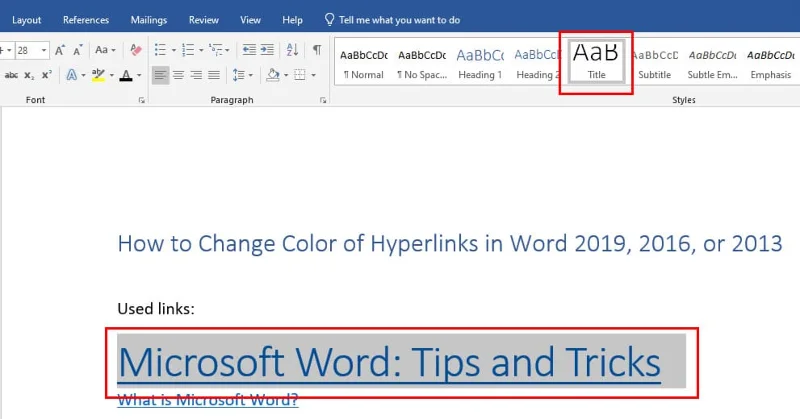Image resolution: width=800 pixels, height=419 pixels.
Task: Expand the borders dropdown arrow
Action: pos(313,76)
